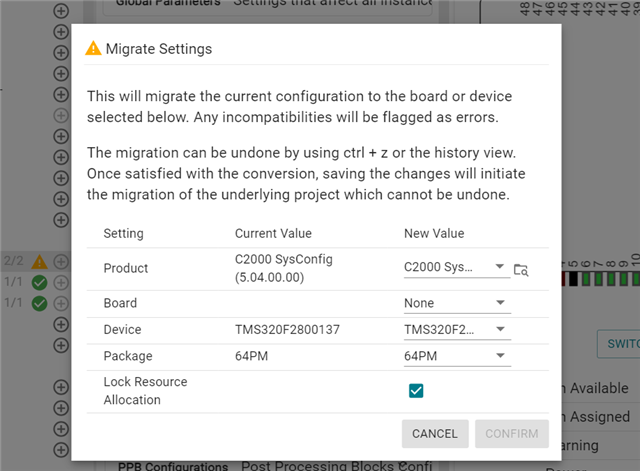Viewport: 640px width, 471px height.
Task: Click the green checkmark beside the second 1/1
Action: pyautogui.click(x=40, y=302)
